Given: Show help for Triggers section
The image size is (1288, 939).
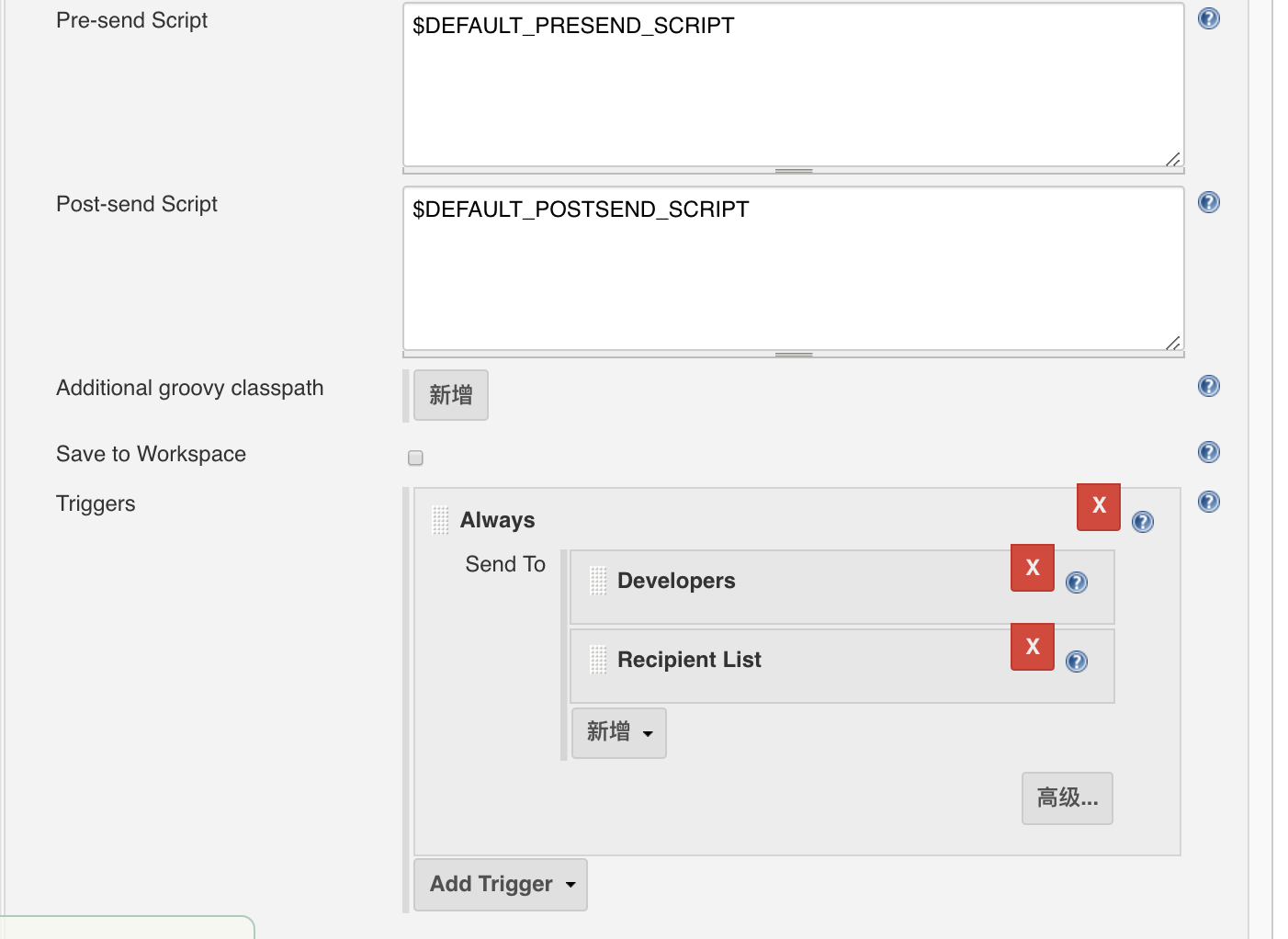Looking at the screenshot, I should click(1208, 502).
